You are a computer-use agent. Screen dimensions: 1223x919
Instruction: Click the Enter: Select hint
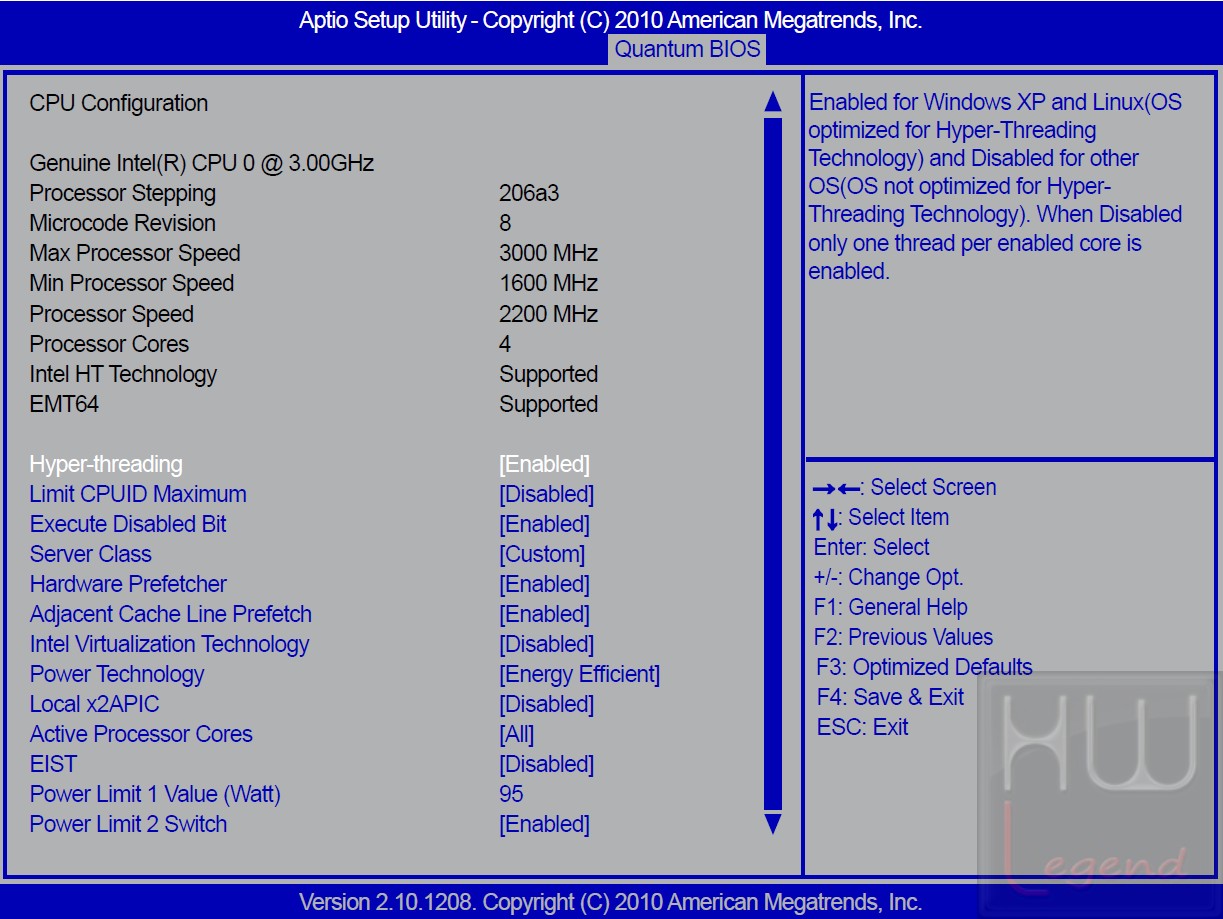pos(872,547)
